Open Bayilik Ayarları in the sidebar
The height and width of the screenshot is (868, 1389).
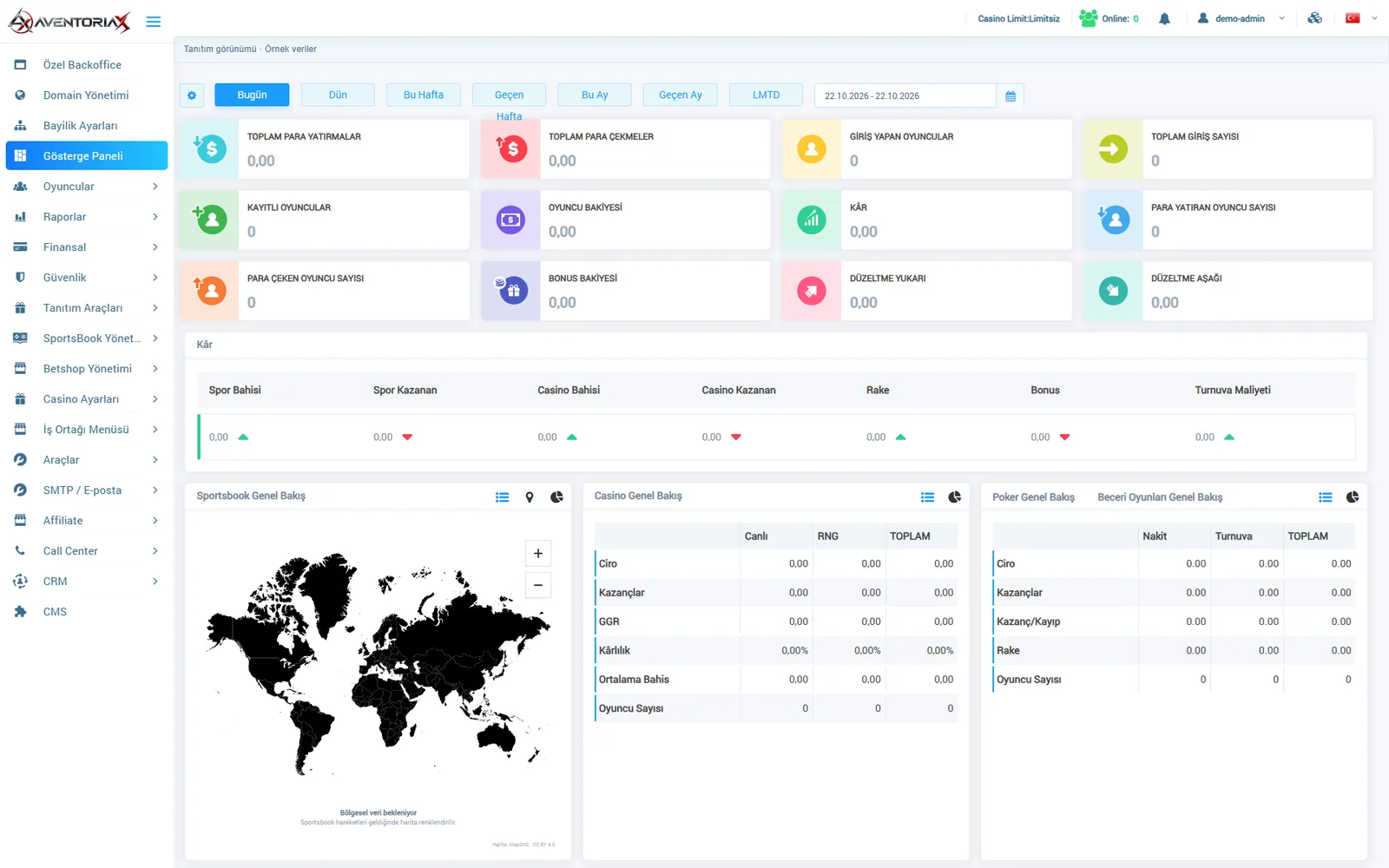[87, 126]
